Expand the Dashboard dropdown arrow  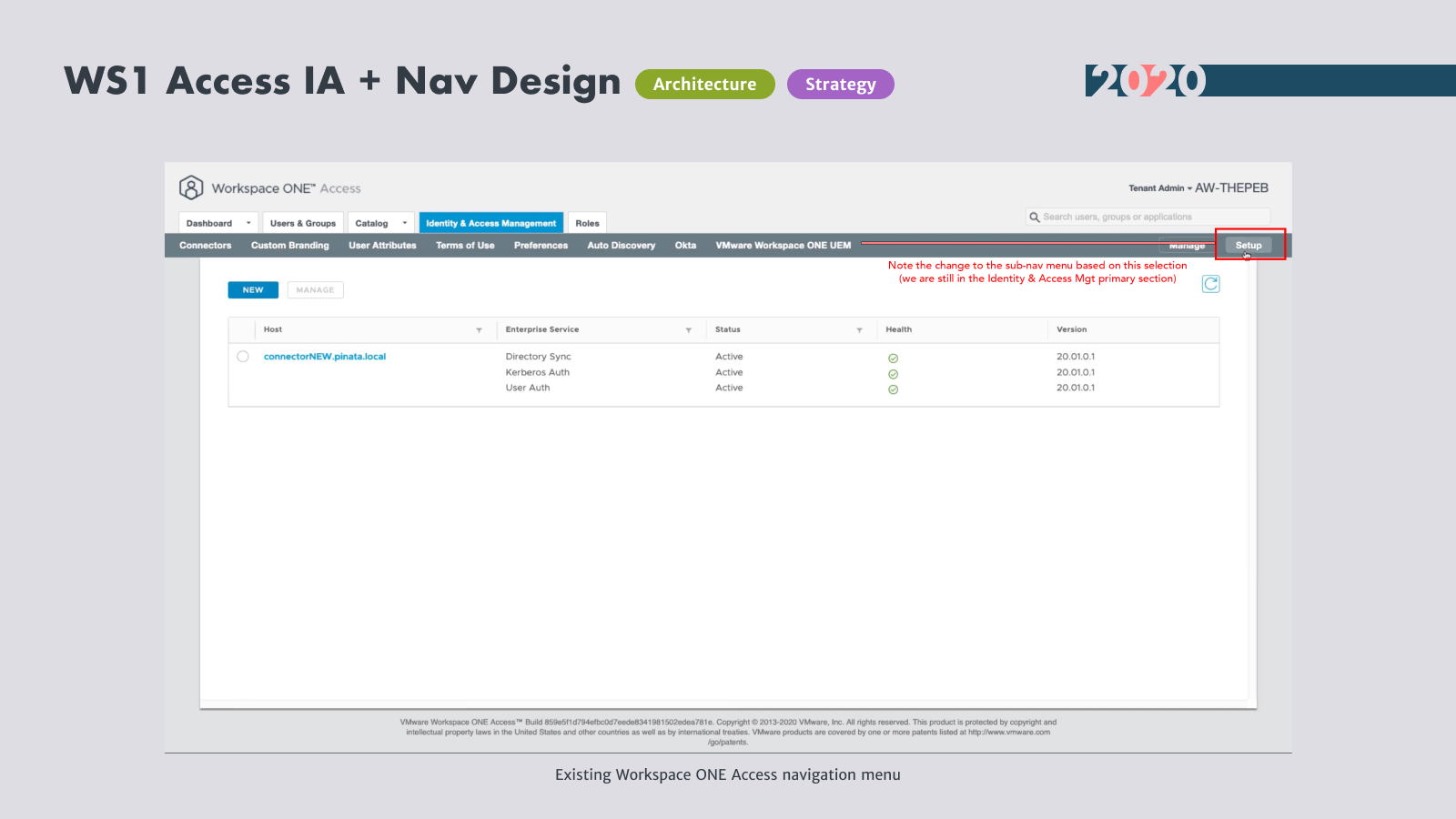pos(248,223)
